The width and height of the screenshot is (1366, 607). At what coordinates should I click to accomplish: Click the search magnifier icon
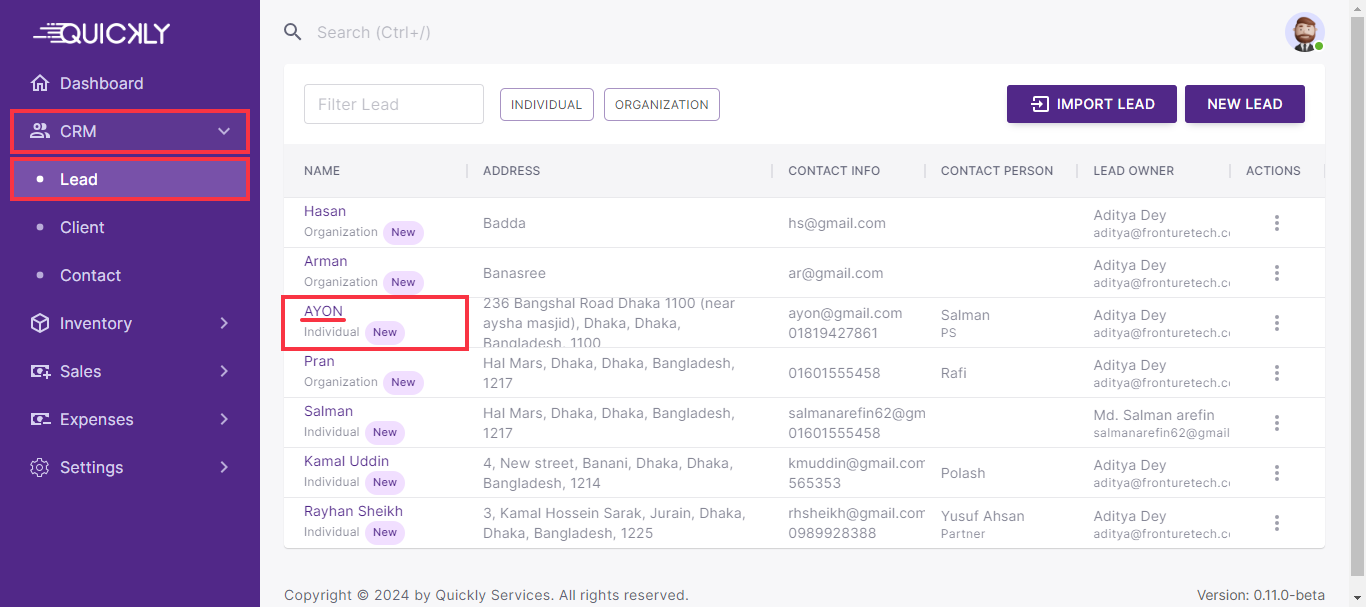click(293, 32)
